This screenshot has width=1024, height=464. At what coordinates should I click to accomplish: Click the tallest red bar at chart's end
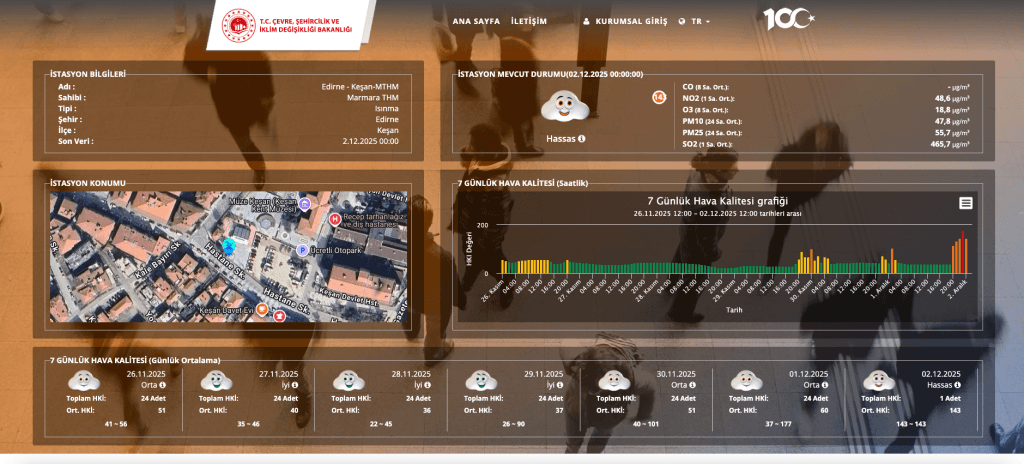963,252
